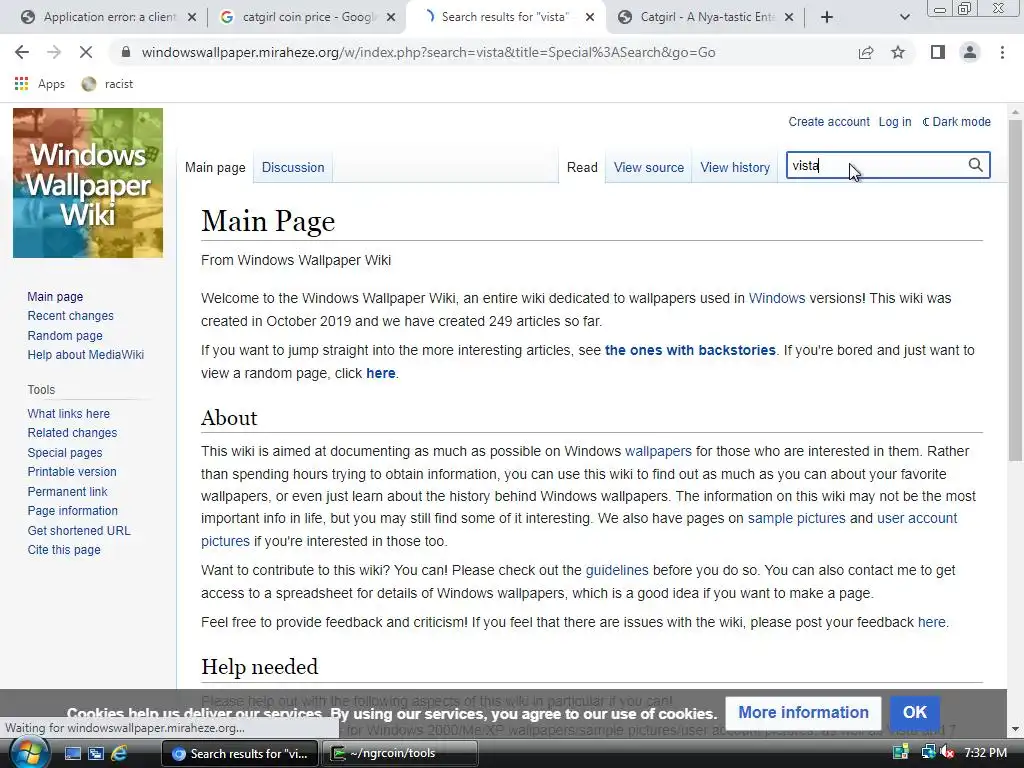1024x768 pixels.
Task: Open the 'racist' bookmark
Action: [x=108, y=84]
